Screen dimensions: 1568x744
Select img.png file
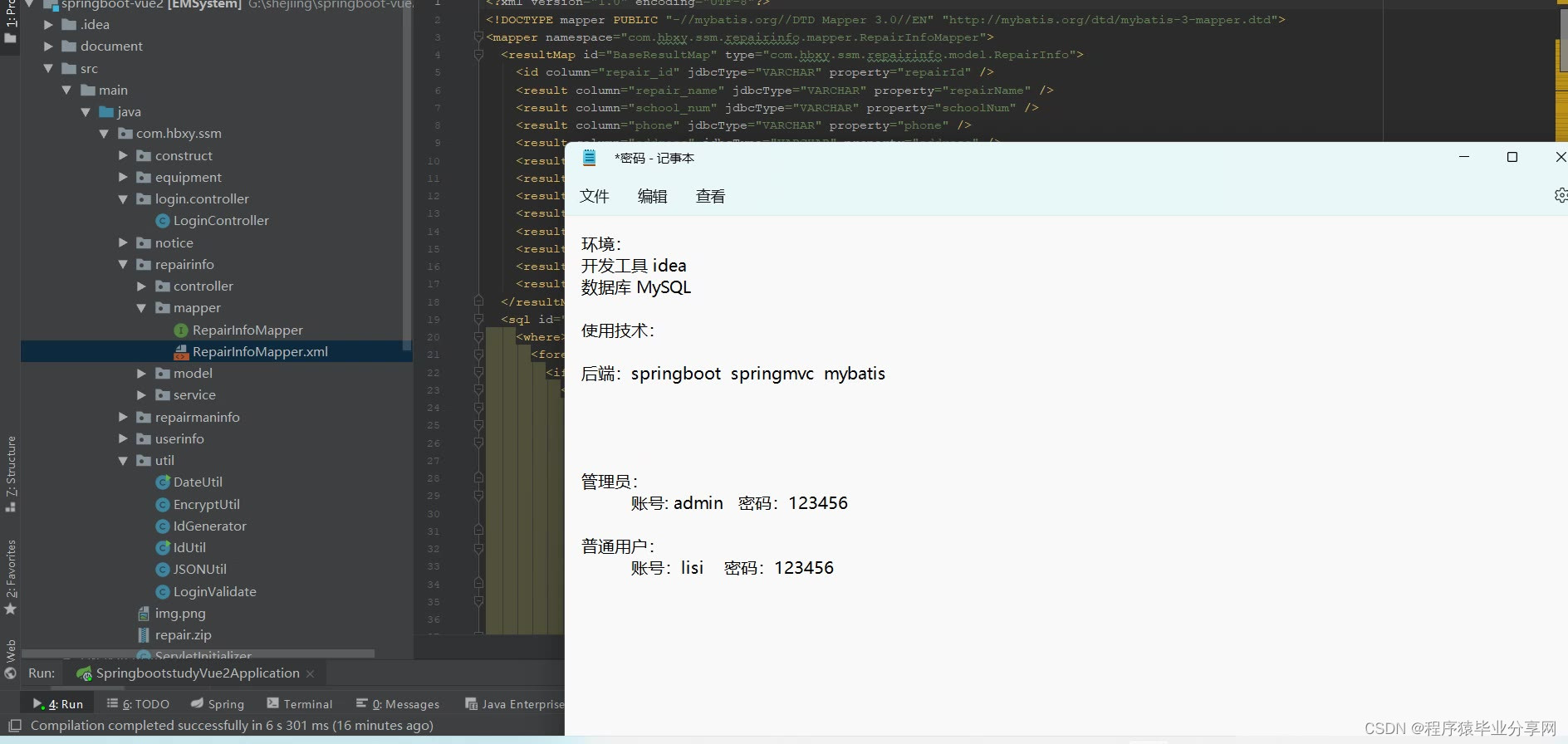180,614
